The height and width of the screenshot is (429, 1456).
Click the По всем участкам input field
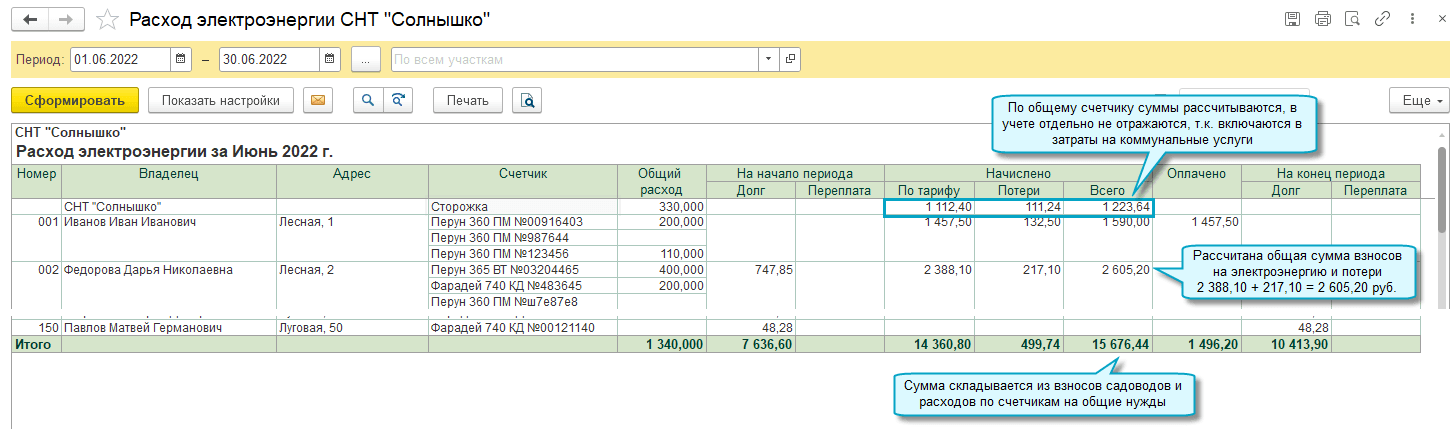(x=573, y=59)
